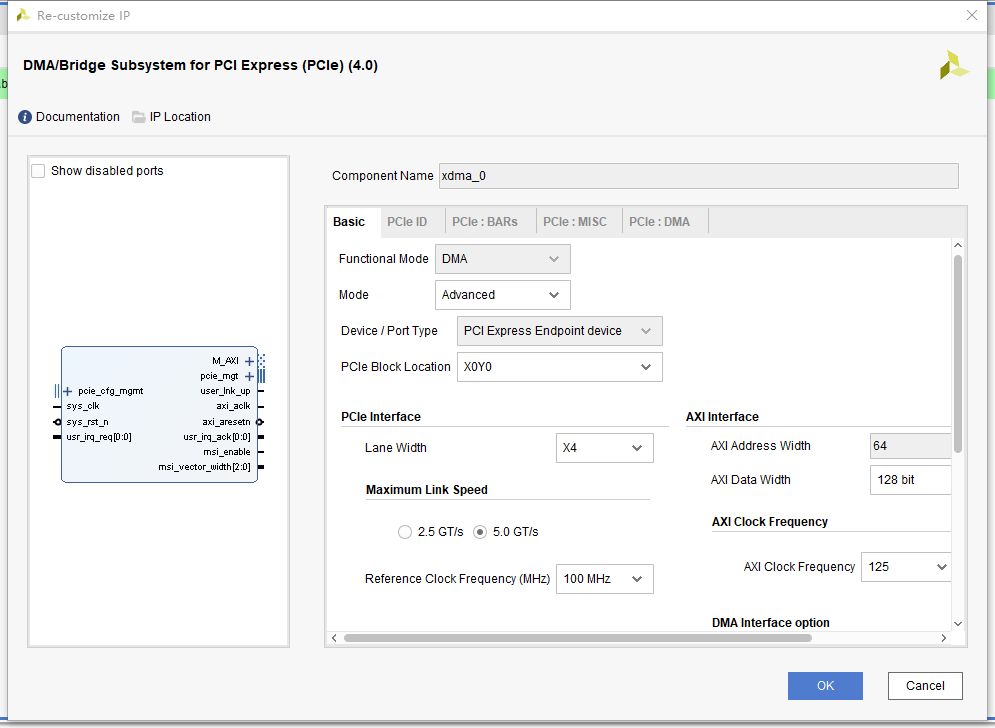Click the sys_rst_n port label
This screenshot has height=728, width=995.
87,422
